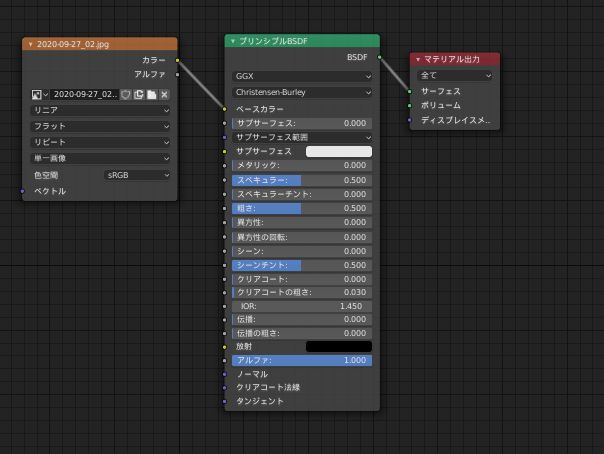Screen dimensions: 604x454
Task: Unlink the image with the X icon
Action: coord(164,94)
